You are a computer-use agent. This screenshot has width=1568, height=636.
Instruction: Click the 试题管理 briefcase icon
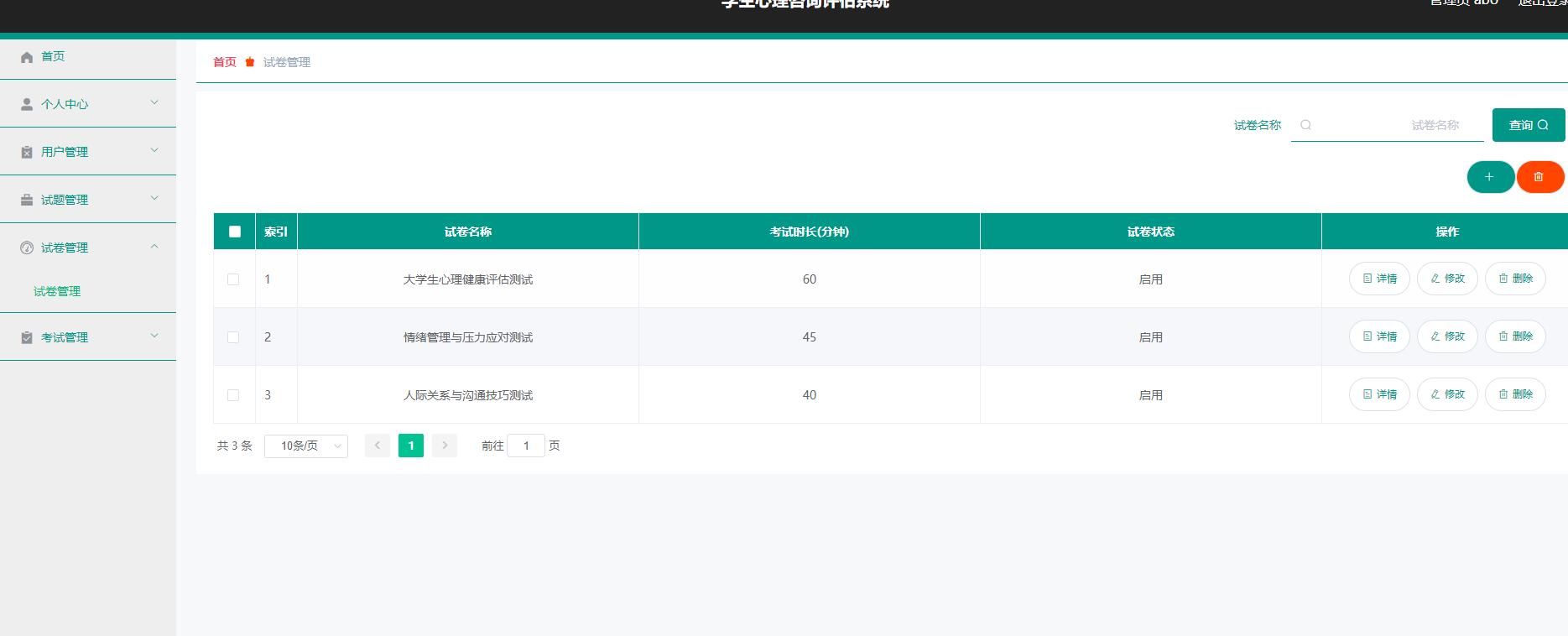tap(27, 200)
